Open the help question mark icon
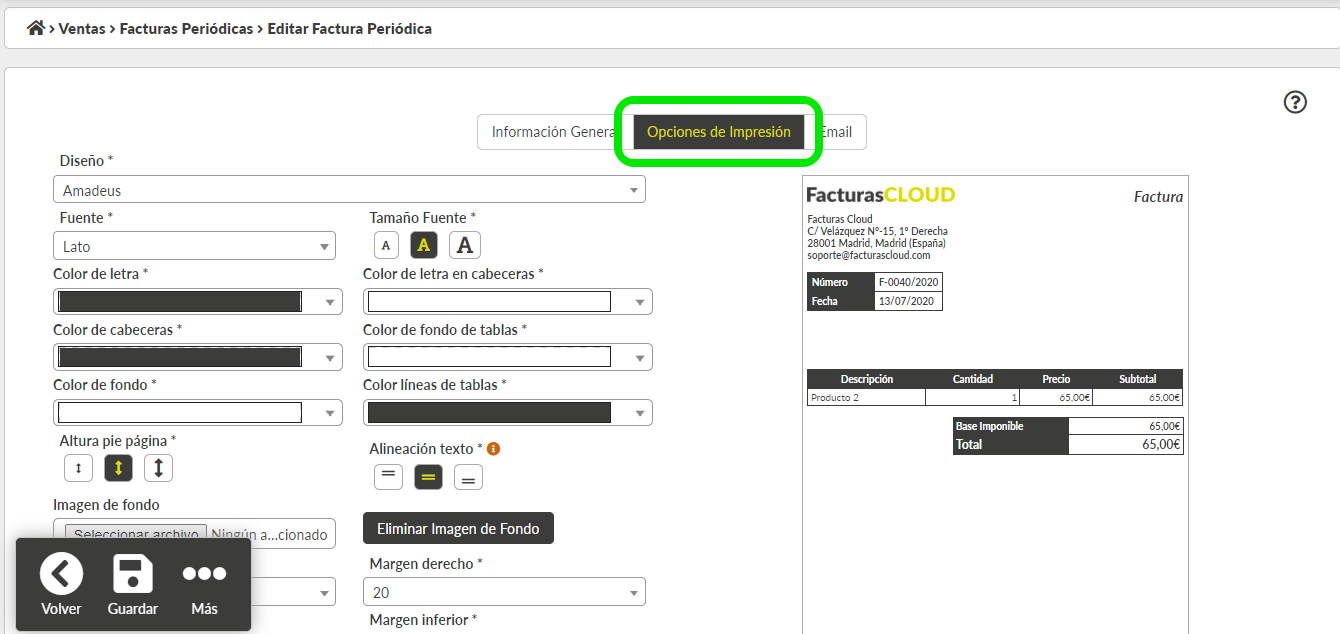The width and height of the screenshot is (1340, 634). 1295,102
